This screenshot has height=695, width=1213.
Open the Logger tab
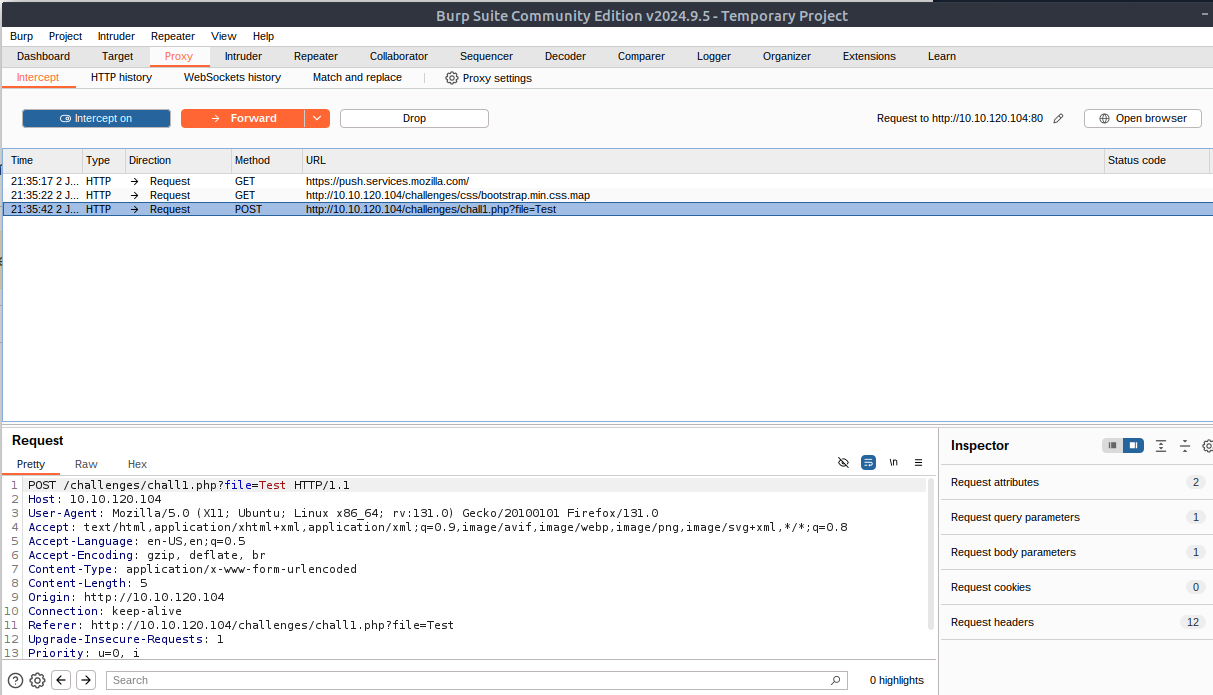(714, 56)
